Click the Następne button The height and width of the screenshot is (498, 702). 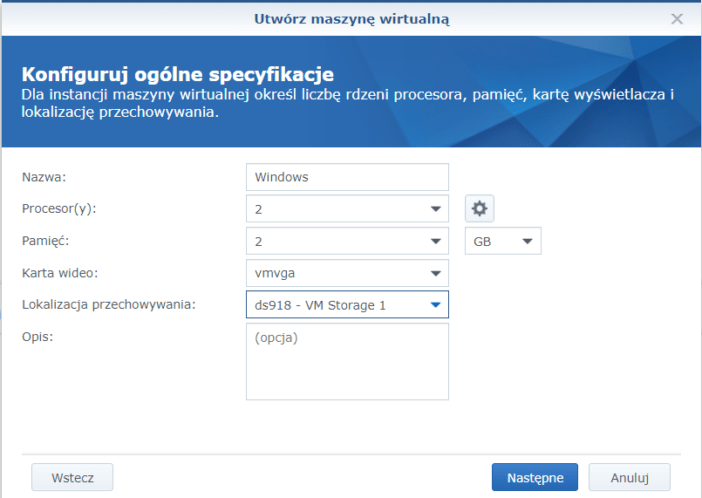535,477
